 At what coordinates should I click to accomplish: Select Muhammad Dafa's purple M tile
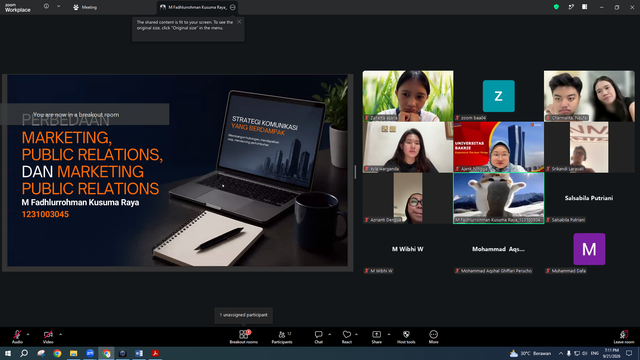(589, 249)
